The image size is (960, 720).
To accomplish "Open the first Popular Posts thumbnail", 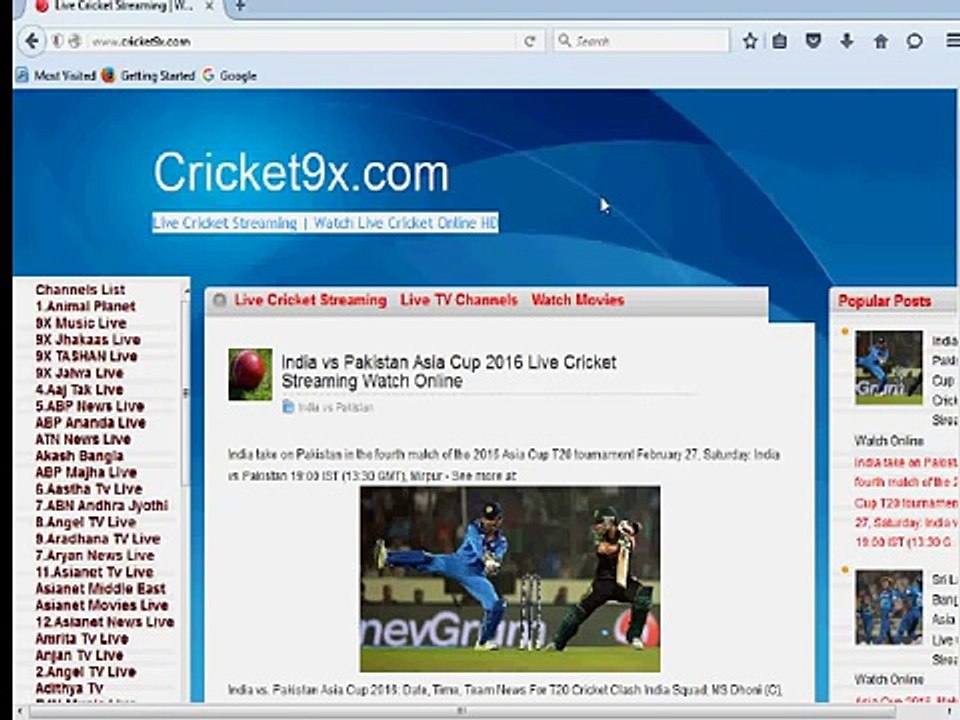I will coord(888,367).
